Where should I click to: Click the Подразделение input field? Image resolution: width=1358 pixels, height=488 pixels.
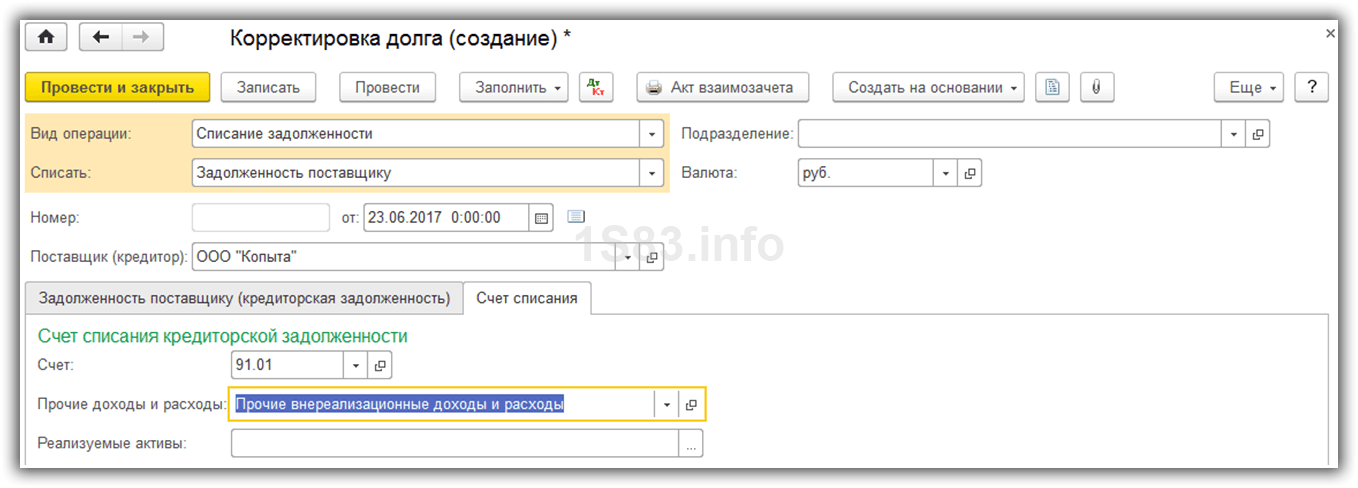pos(1010,134)
